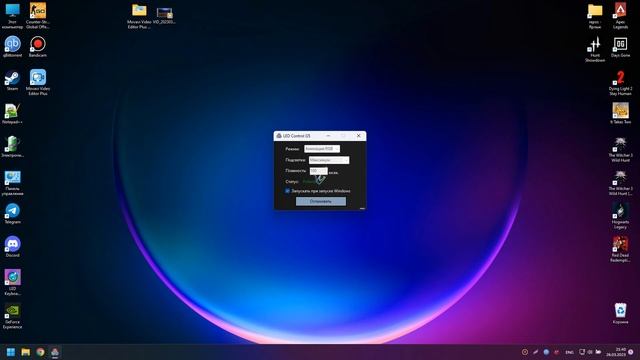
Task: Open Counter-Strike Global Offensive shortcut
Action: [x=38, y=16]
